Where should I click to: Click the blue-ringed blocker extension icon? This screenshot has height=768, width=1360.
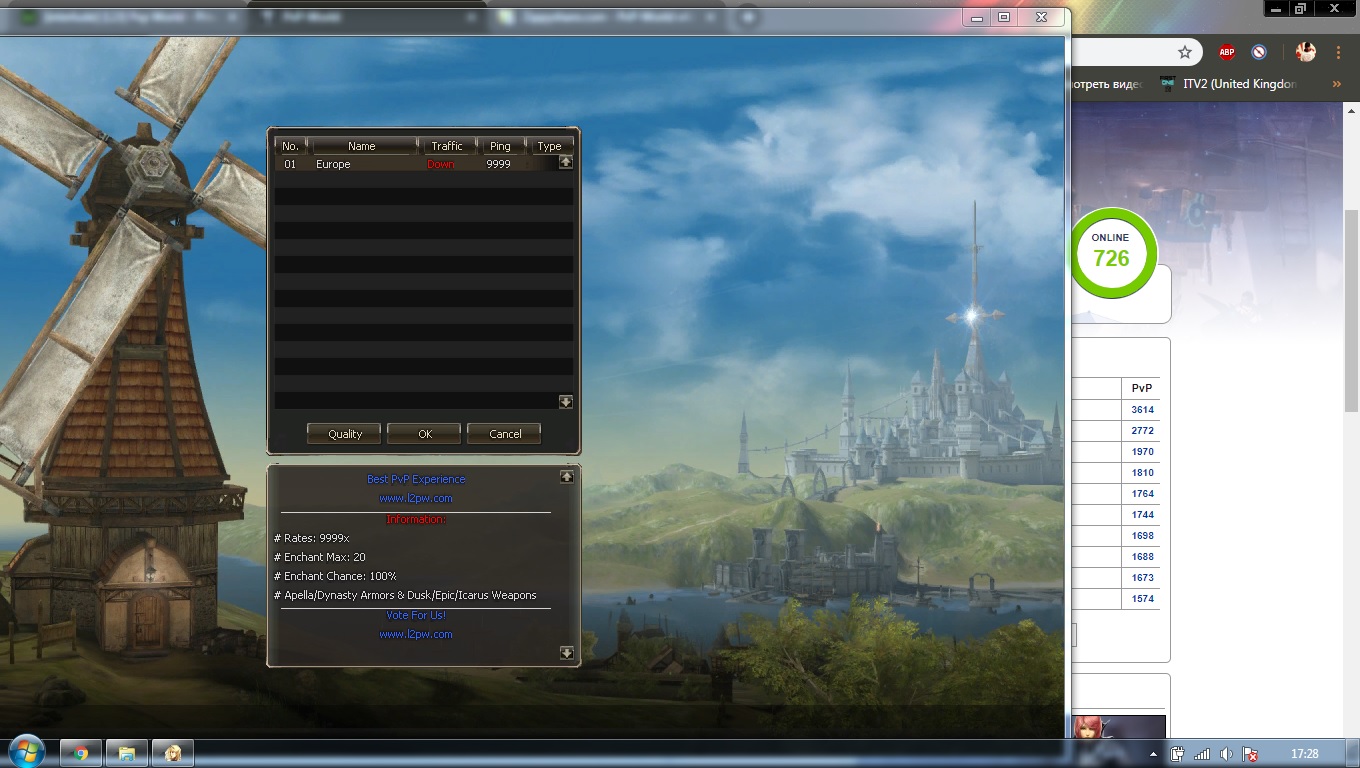tap(1259, 52)
